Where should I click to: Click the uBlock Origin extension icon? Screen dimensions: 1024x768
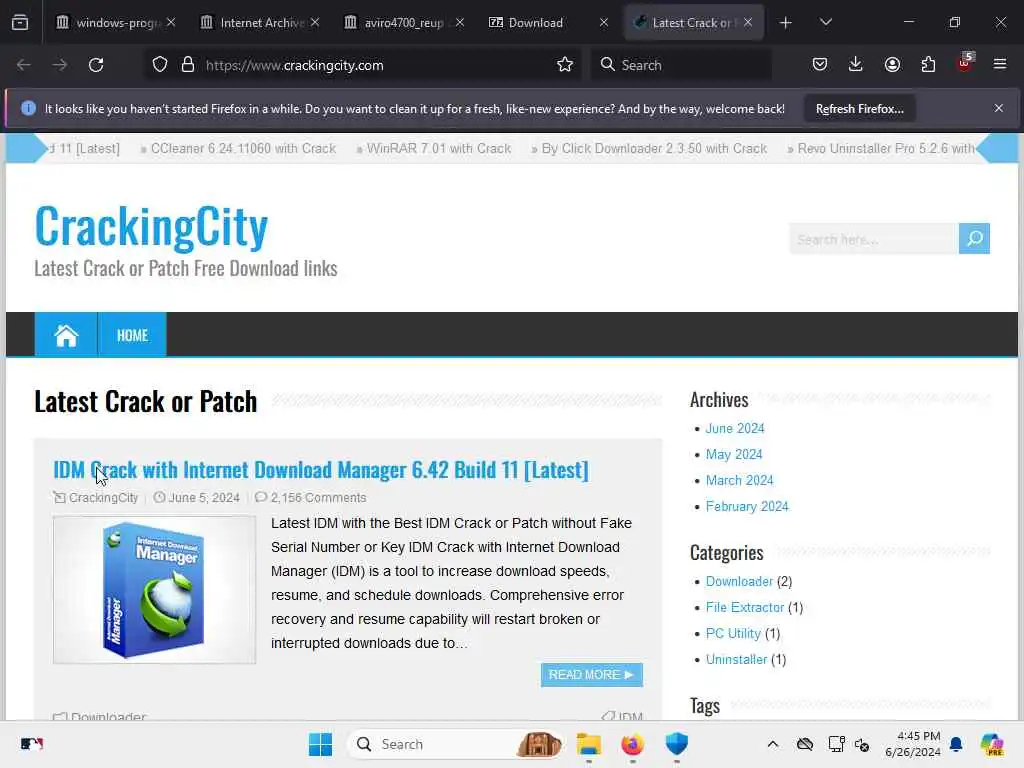[x=965, y=63]
